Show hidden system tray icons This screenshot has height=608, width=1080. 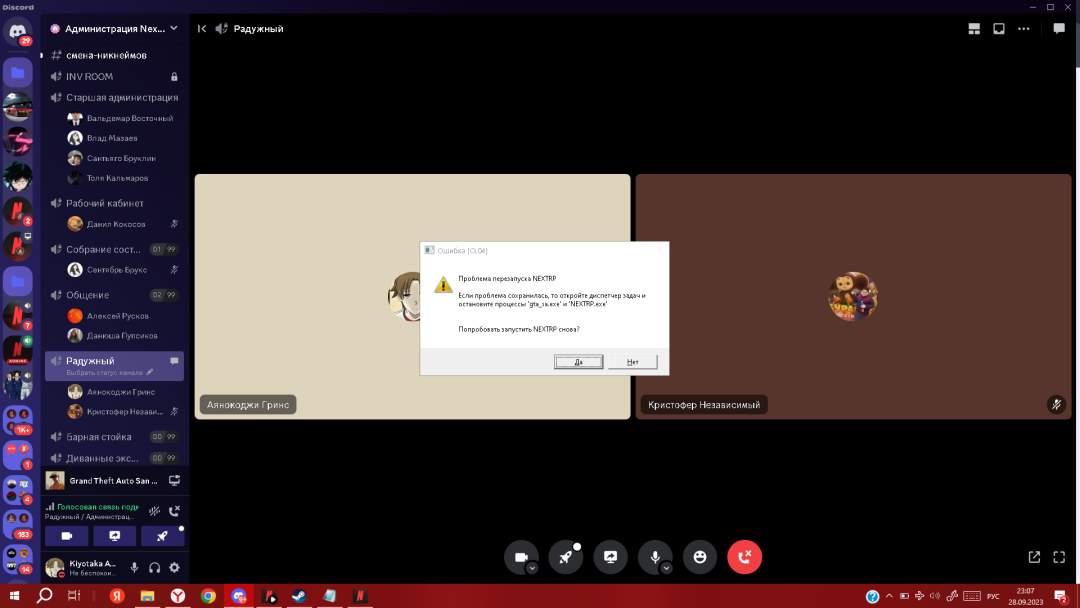(889, 596)
